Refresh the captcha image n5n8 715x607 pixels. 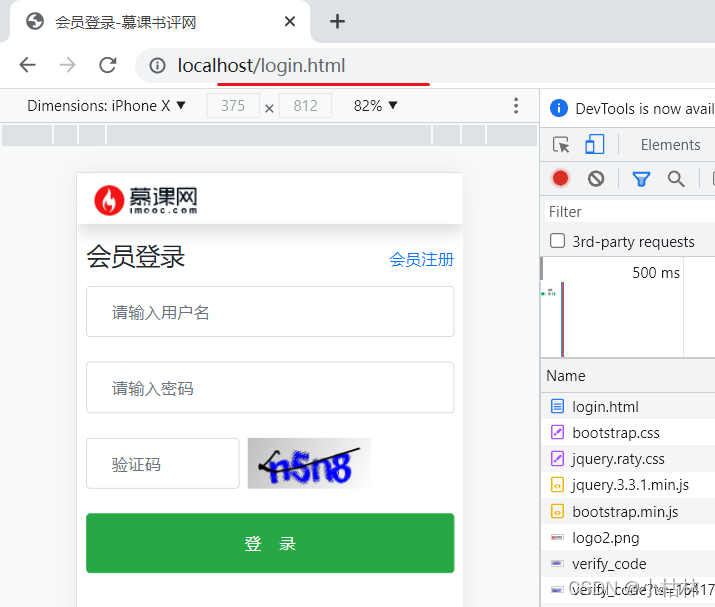tap(309, 463)
